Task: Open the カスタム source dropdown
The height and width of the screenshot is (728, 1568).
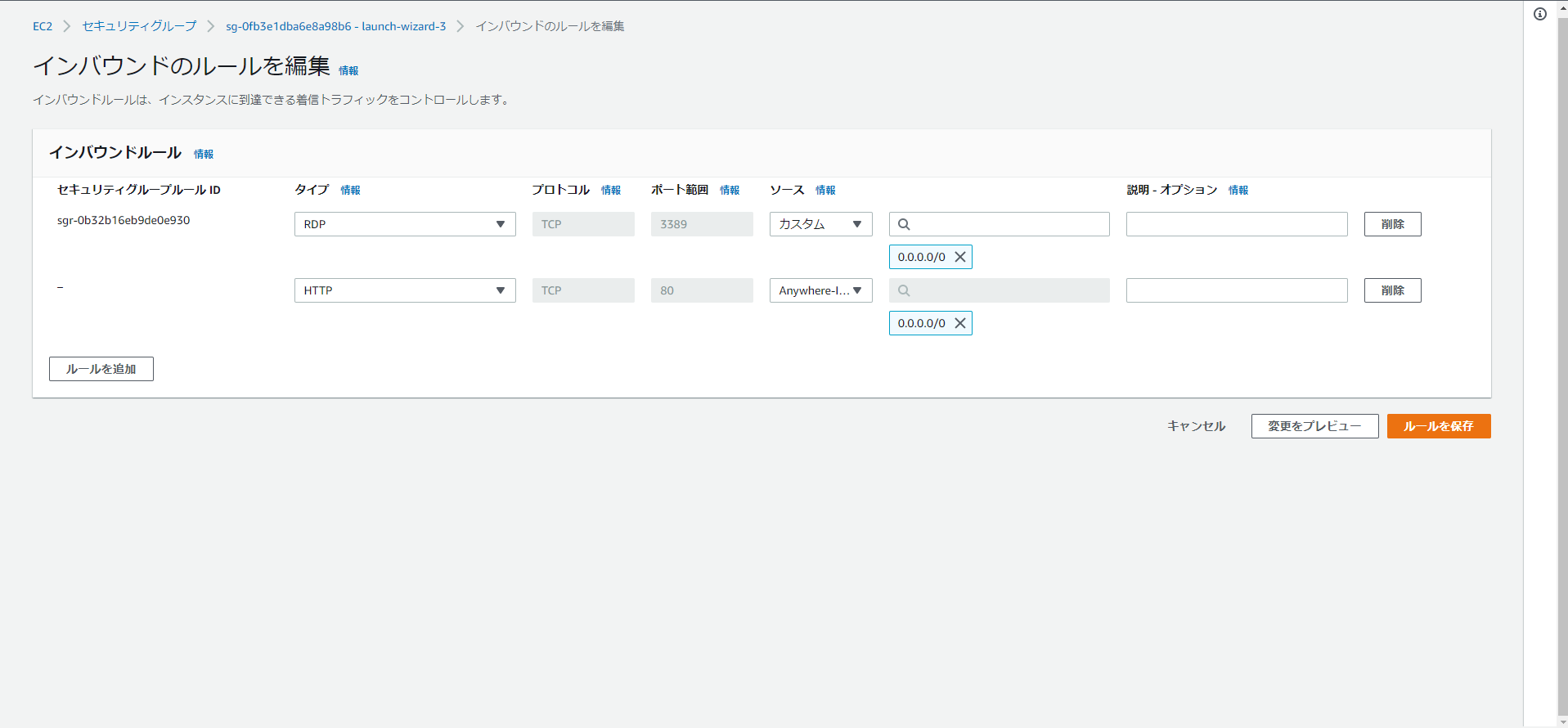Action: point(820,224)
